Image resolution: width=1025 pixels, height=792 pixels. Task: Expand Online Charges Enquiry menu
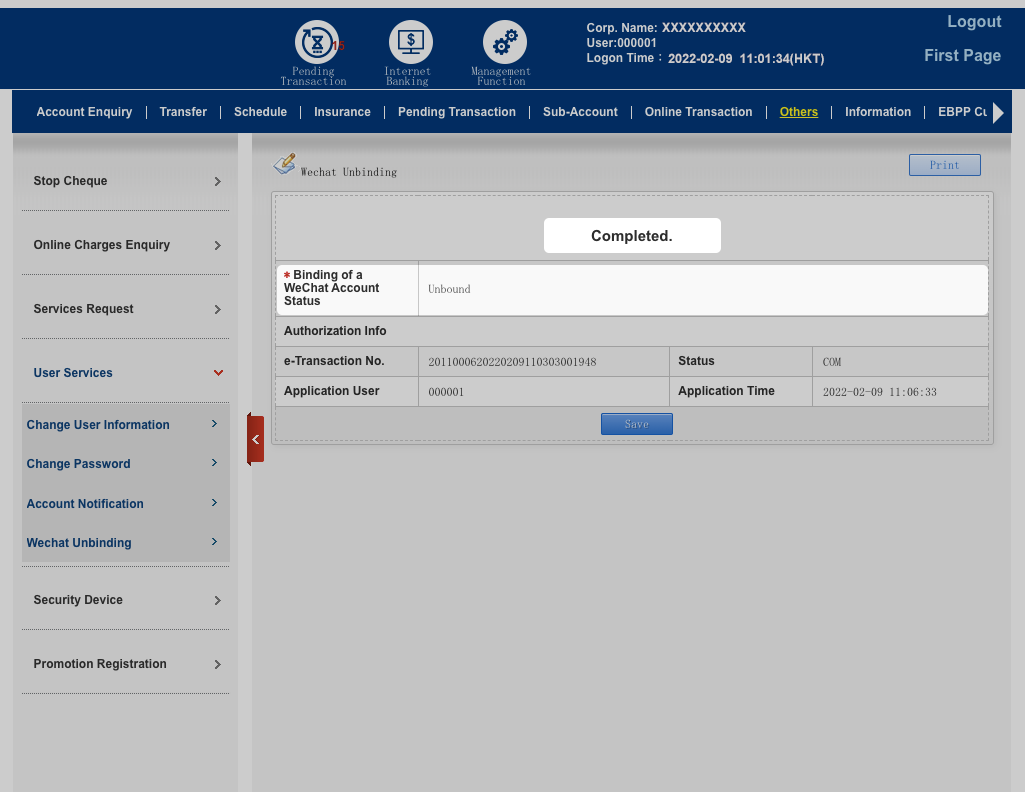[x=126, y=245]
